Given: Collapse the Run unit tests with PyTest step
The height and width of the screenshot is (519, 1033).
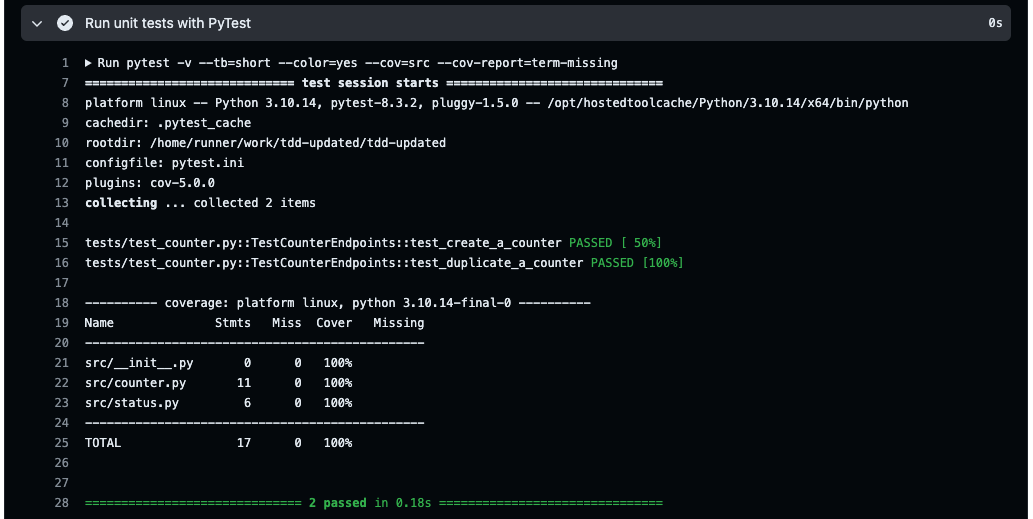Looking at the screenshot, I should pos(37,24).
